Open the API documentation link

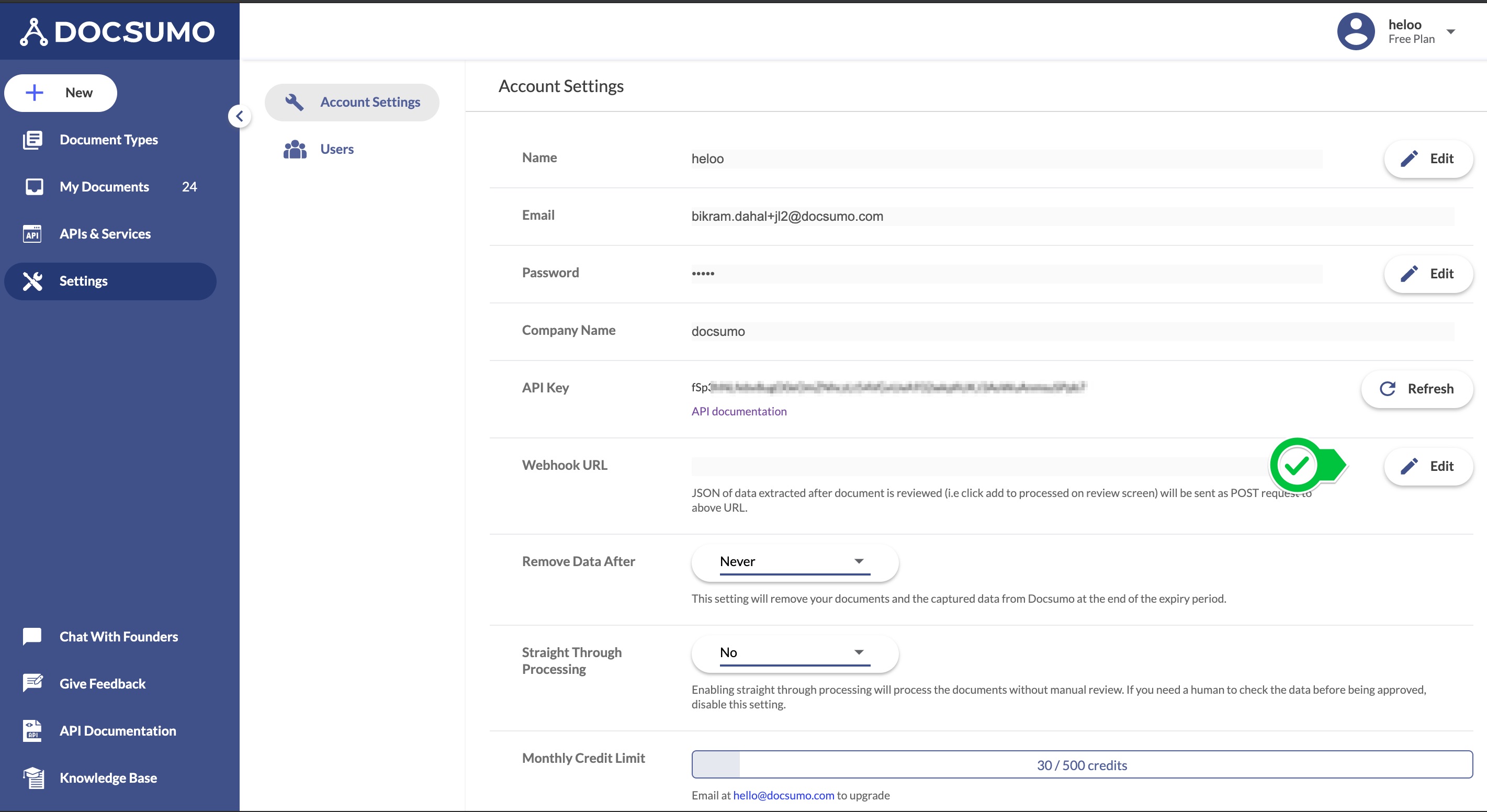pos(739,411)
